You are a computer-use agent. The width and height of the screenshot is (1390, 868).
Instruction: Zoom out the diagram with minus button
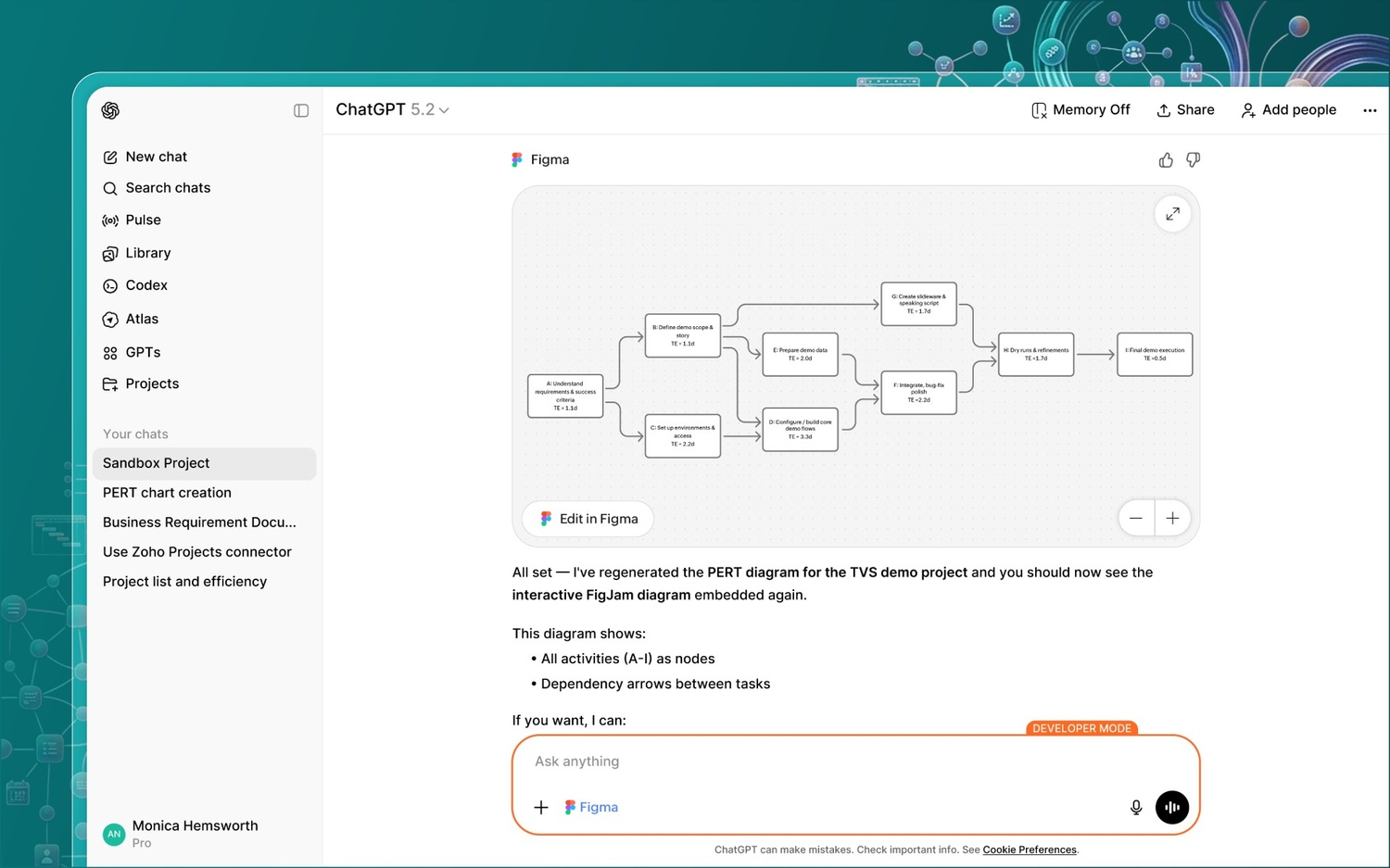1136,519
